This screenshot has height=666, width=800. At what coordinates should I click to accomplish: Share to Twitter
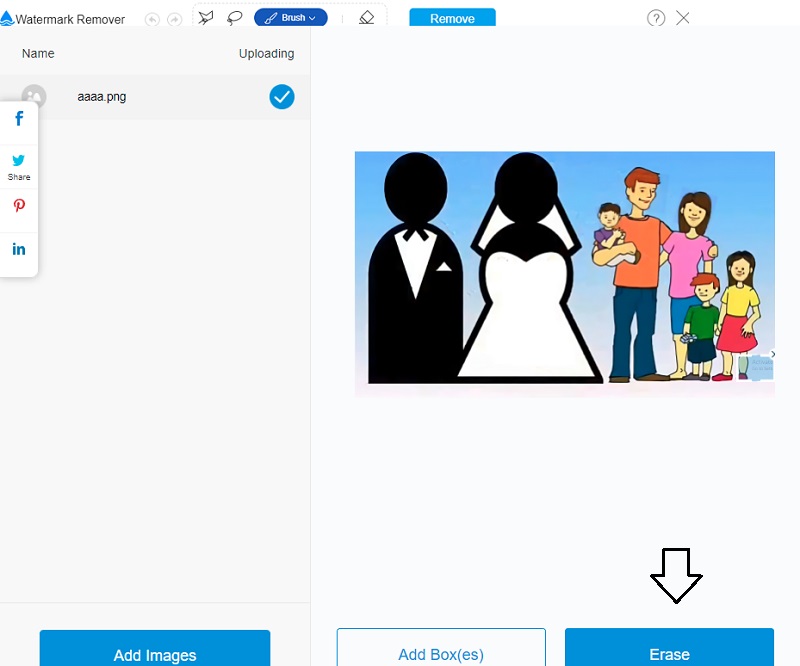19,160
